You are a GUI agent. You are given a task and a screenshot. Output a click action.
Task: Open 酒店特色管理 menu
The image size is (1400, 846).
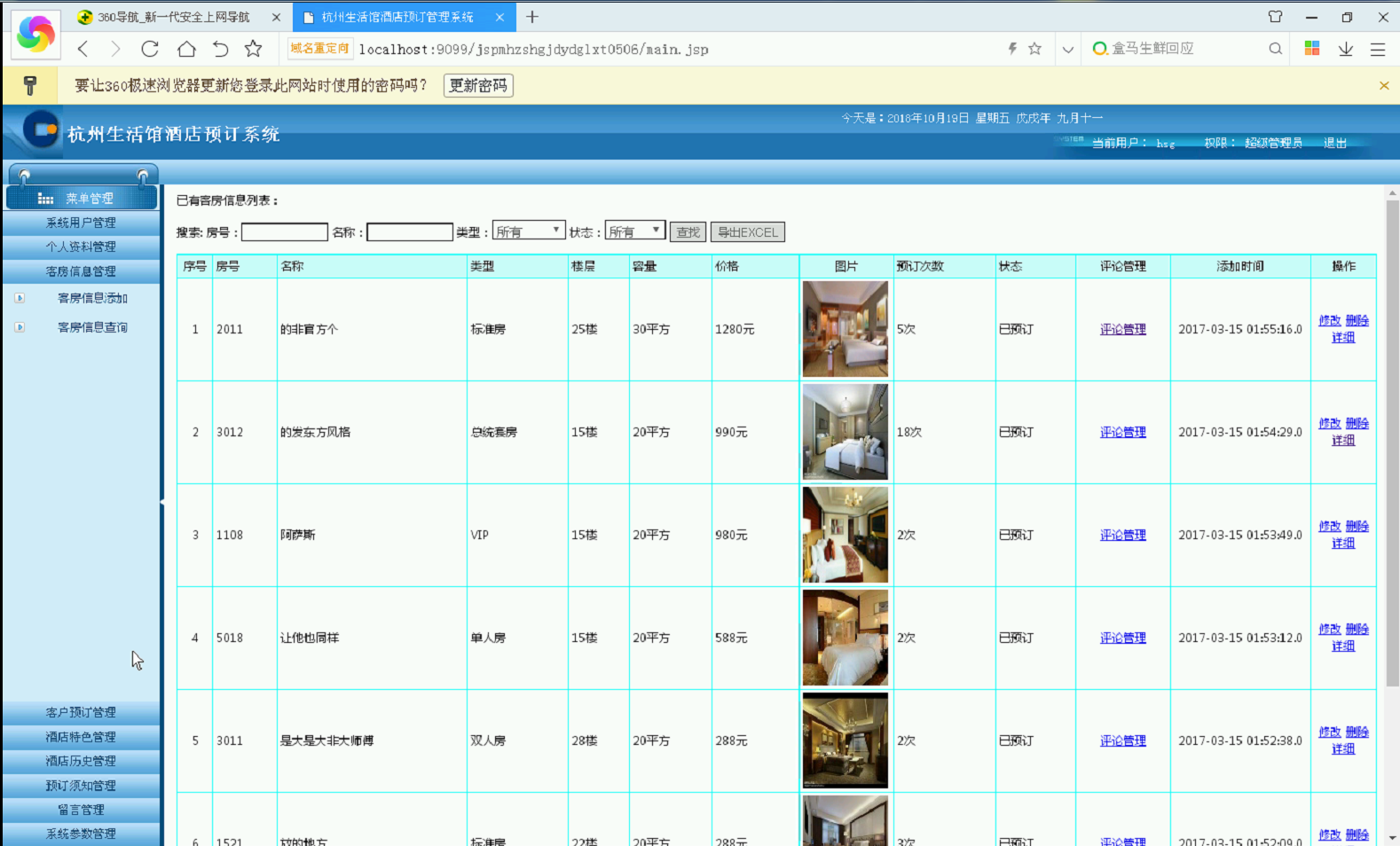pos(81,737)
